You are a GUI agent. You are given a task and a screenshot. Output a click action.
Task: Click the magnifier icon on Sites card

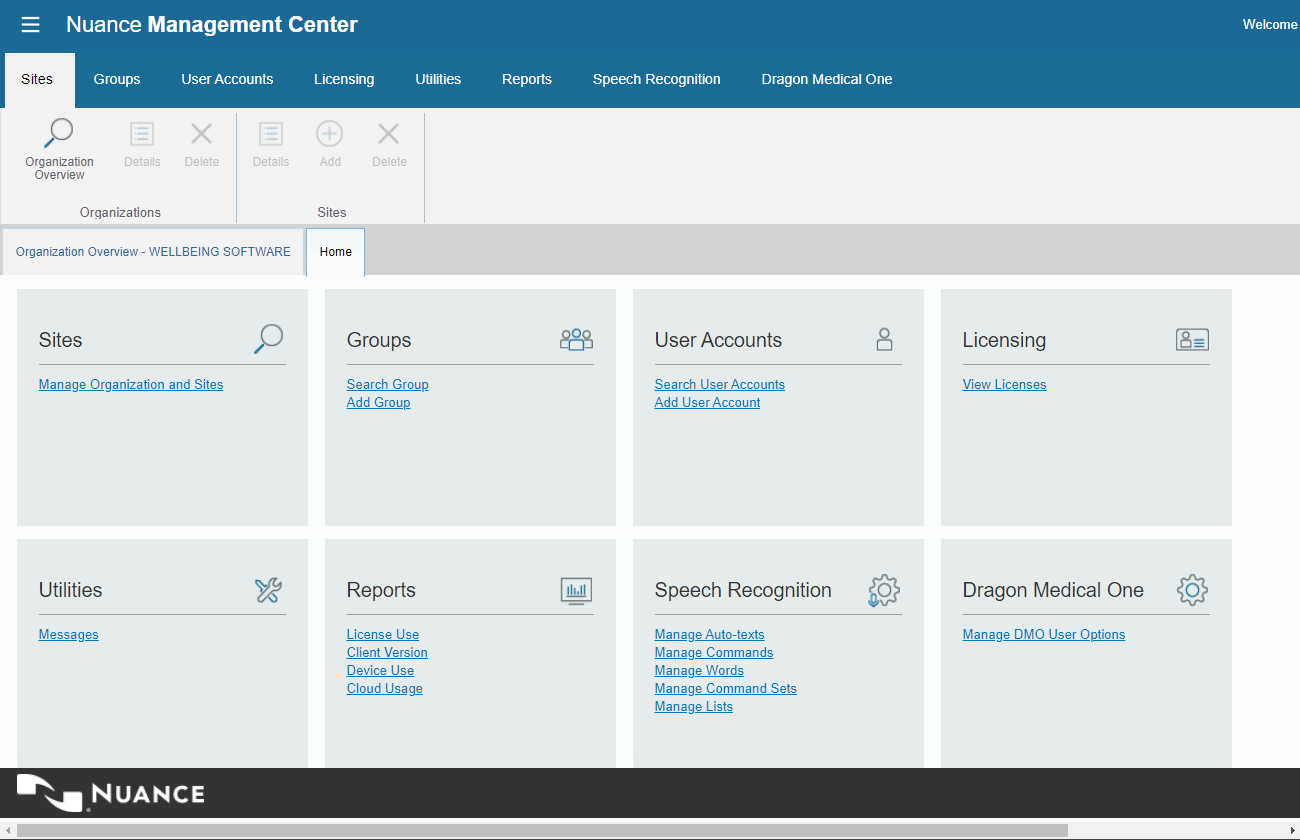(x=268, y=340)
